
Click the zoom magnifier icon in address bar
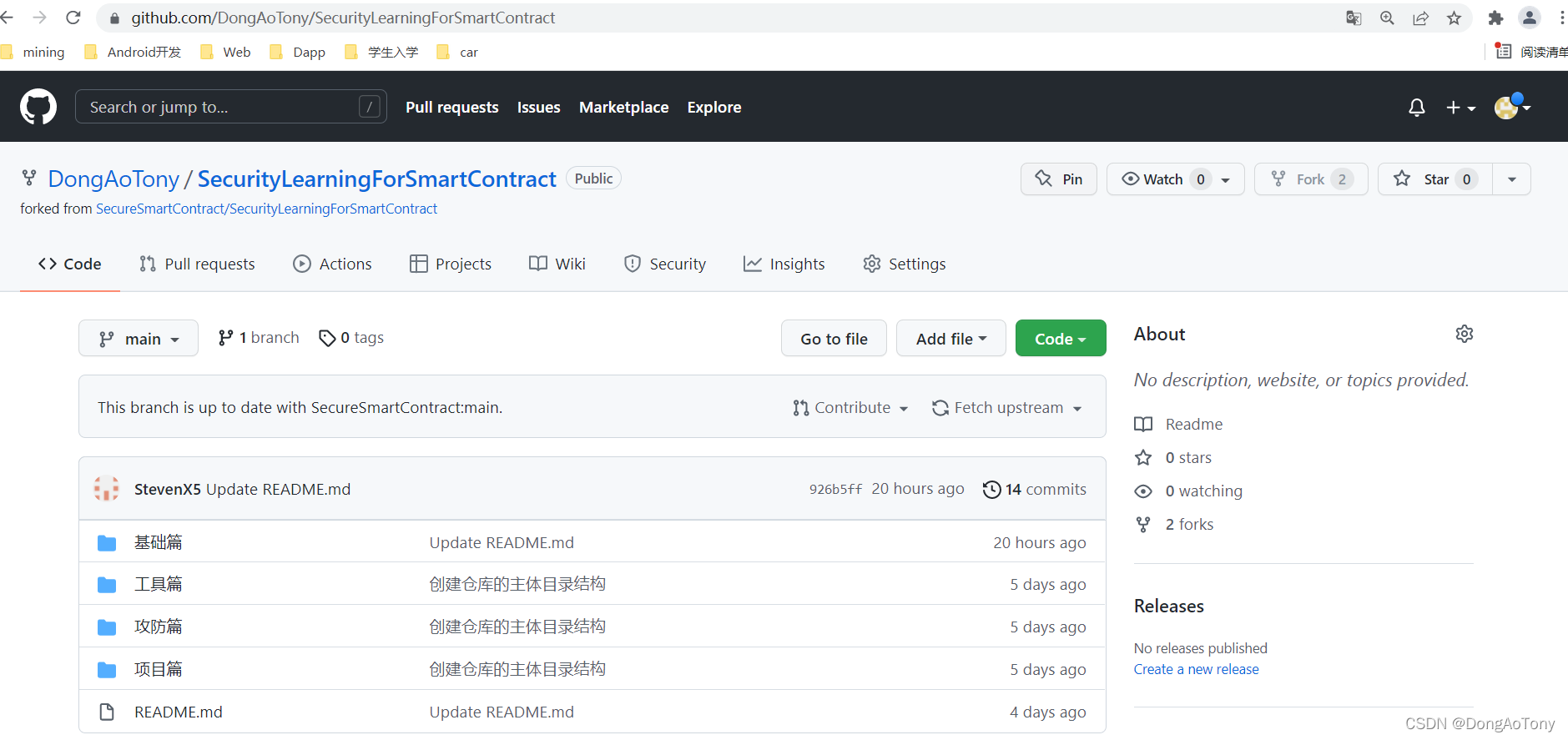(1387, 18)
